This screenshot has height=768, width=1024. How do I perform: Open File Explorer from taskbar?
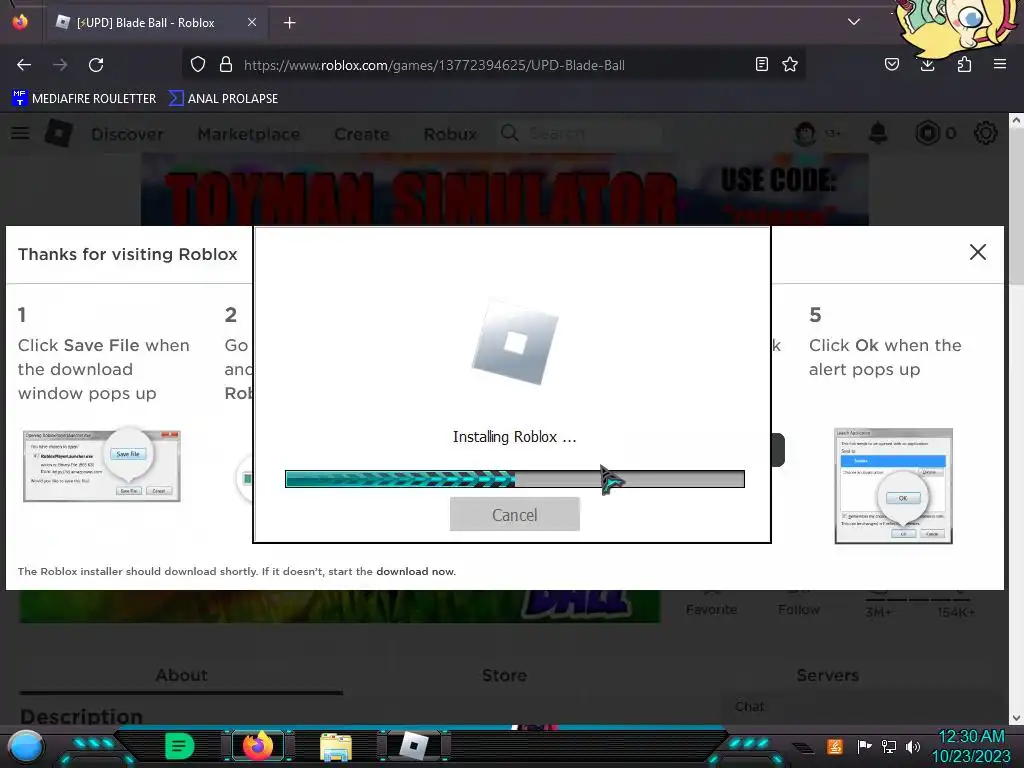[x=336, y=746]
